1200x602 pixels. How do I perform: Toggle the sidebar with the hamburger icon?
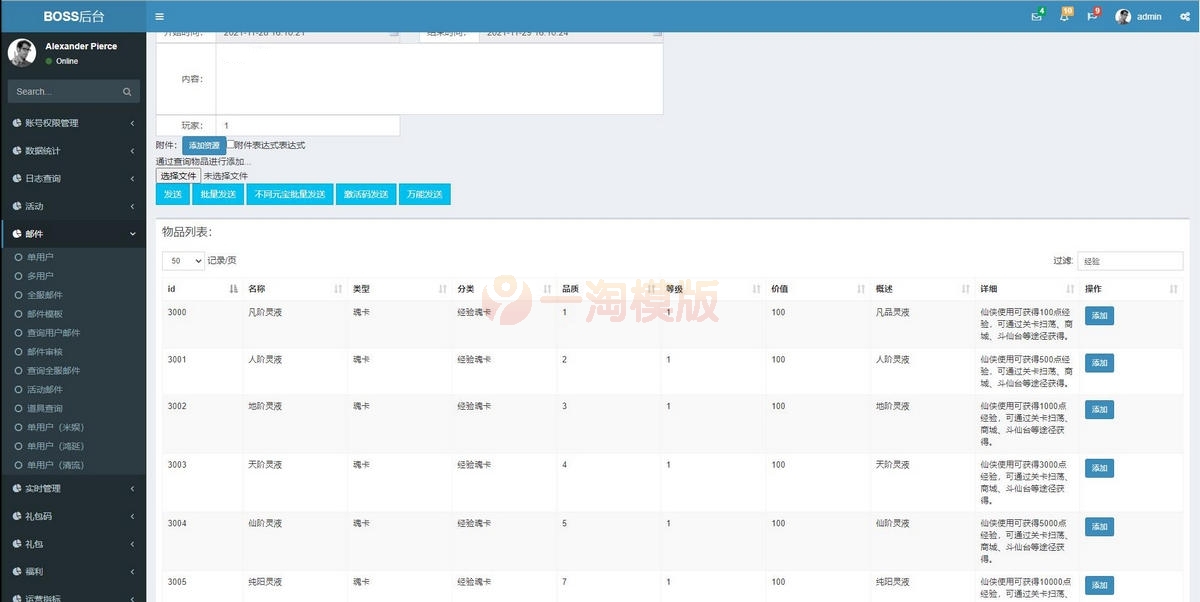click(x=158, y=16)
